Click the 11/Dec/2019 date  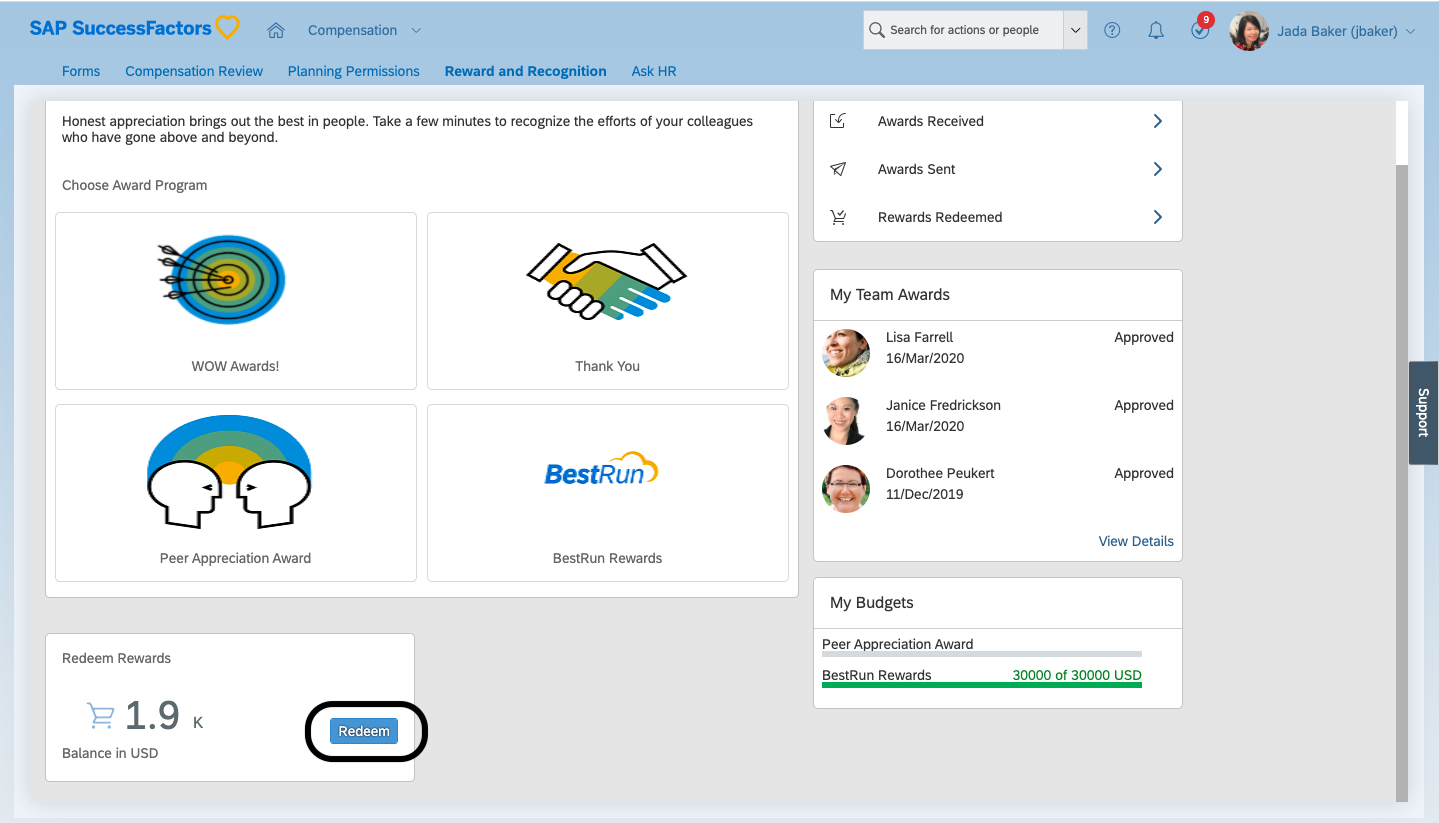coord(925,494)
